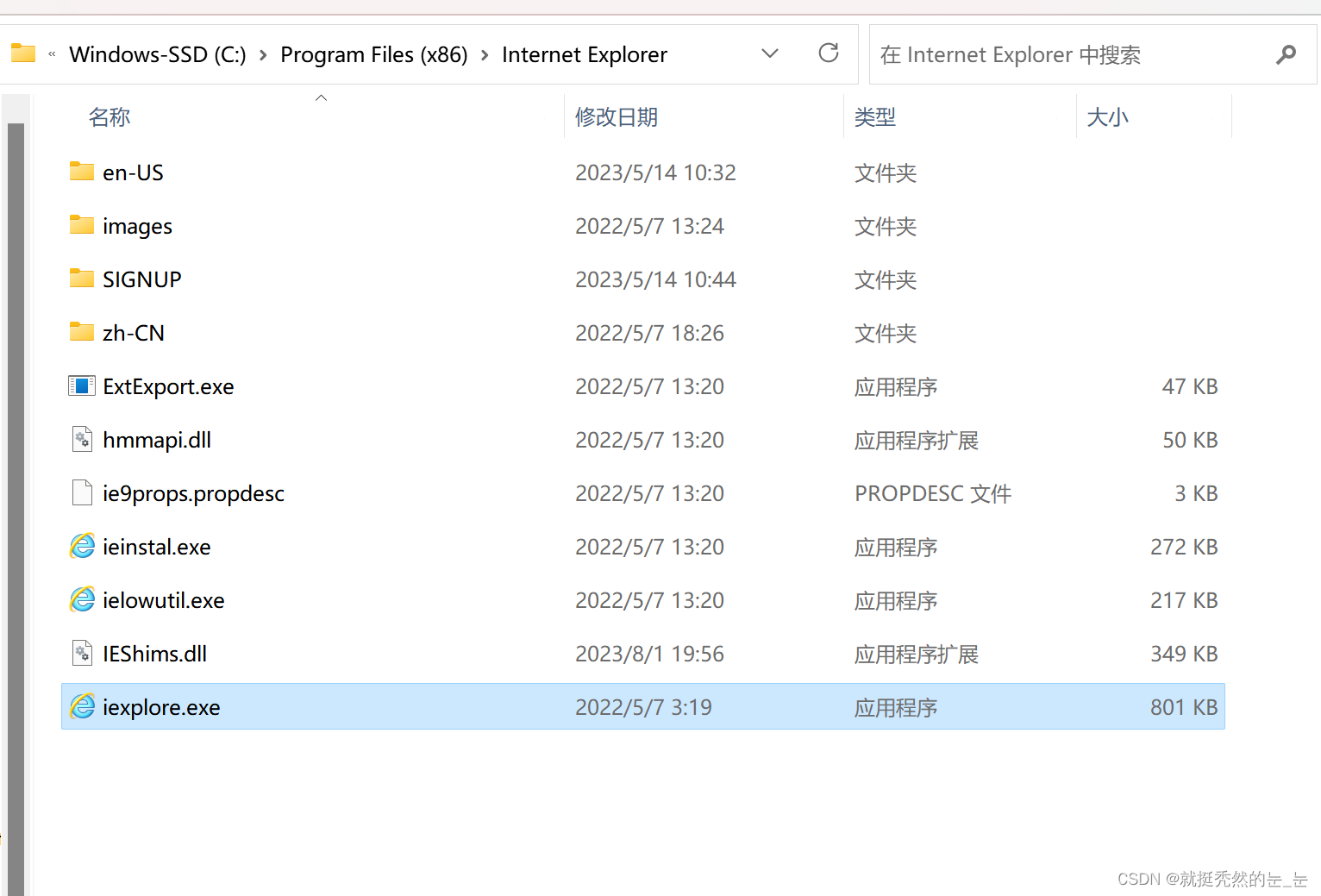Open the address bar history dropdown
Viewport: 1321px width, 896px height.
point(770,53)
